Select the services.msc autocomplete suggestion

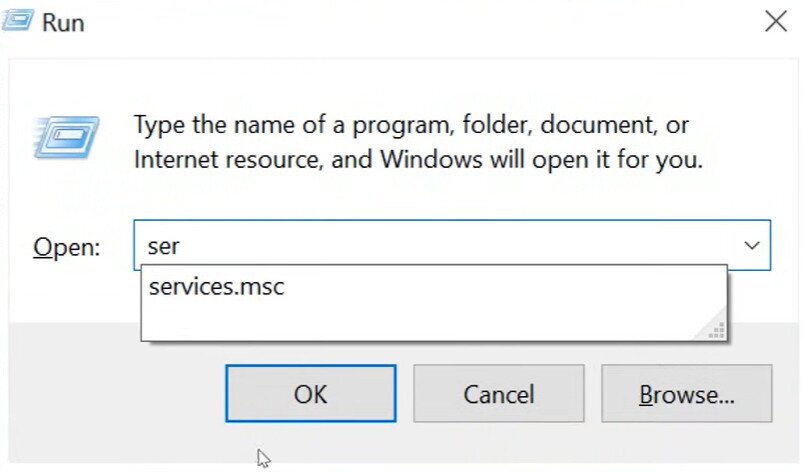click(217, 287)
